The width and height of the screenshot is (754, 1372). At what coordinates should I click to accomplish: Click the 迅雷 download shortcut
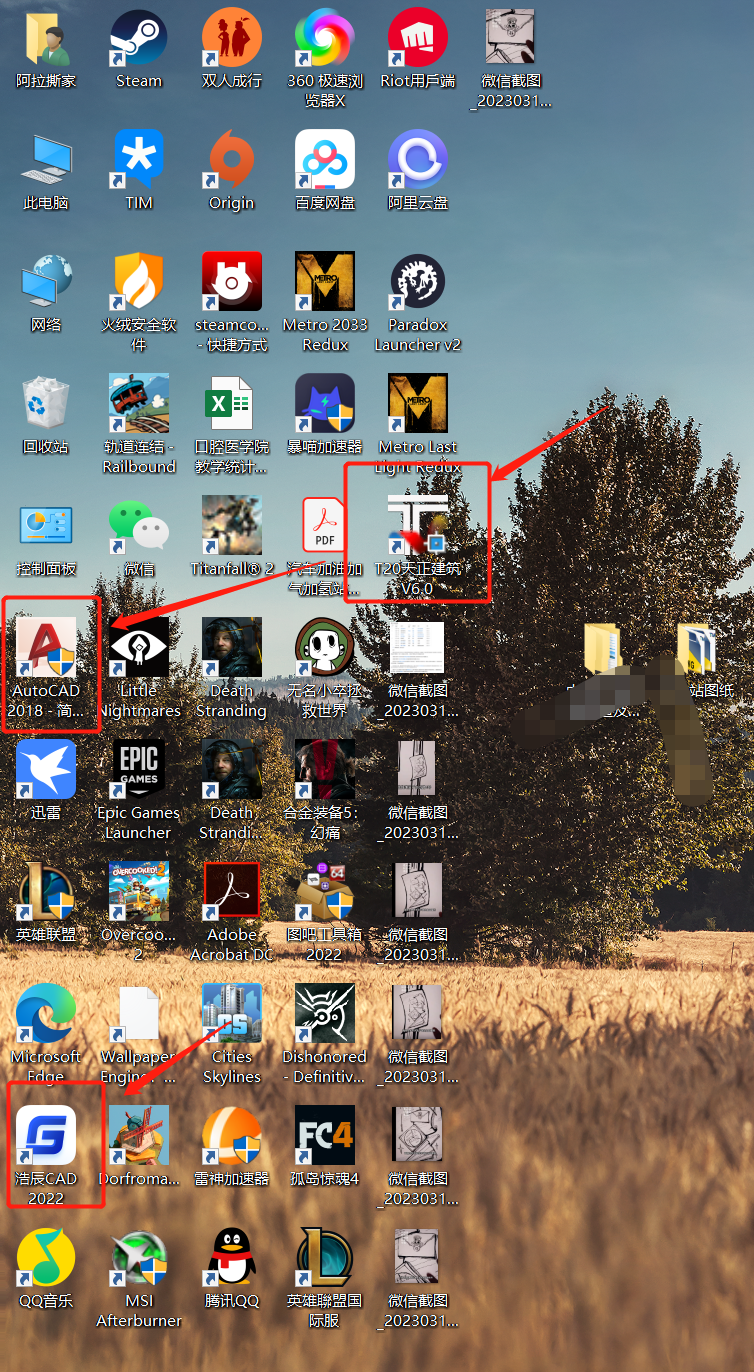46,770
